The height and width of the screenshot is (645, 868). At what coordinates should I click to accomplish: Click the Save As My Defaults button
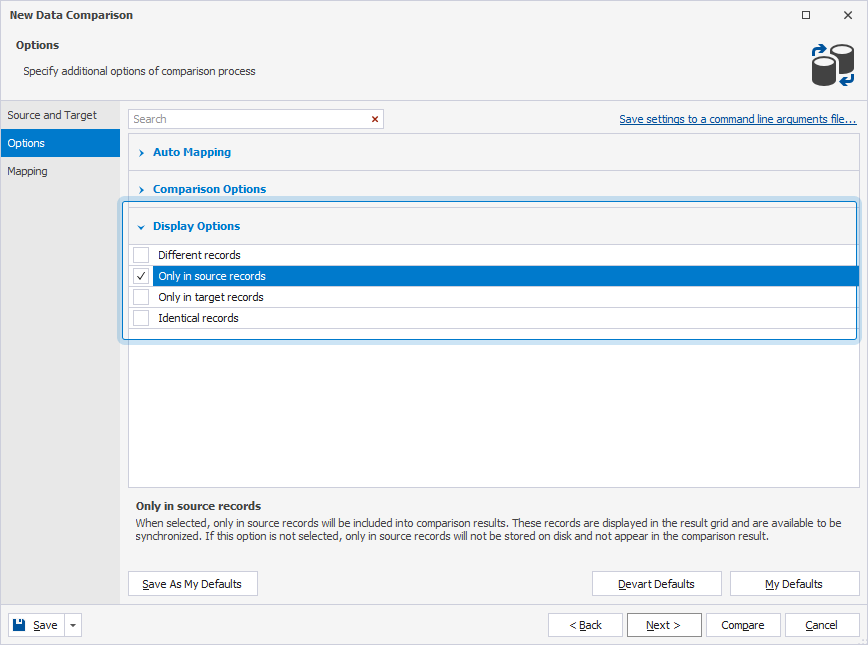[192, 583]
